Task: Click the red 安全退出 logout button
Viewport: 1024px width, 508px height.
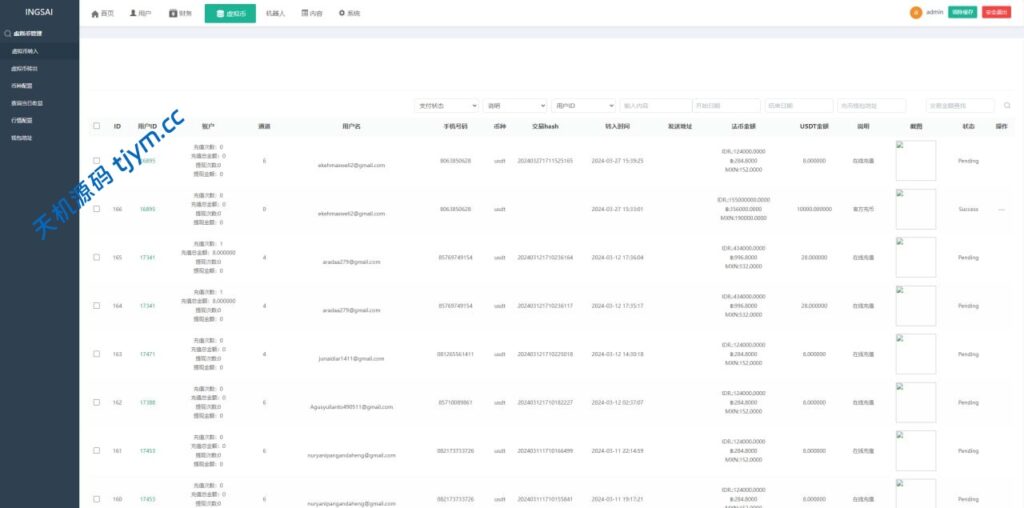Action: tap(996, 13)
